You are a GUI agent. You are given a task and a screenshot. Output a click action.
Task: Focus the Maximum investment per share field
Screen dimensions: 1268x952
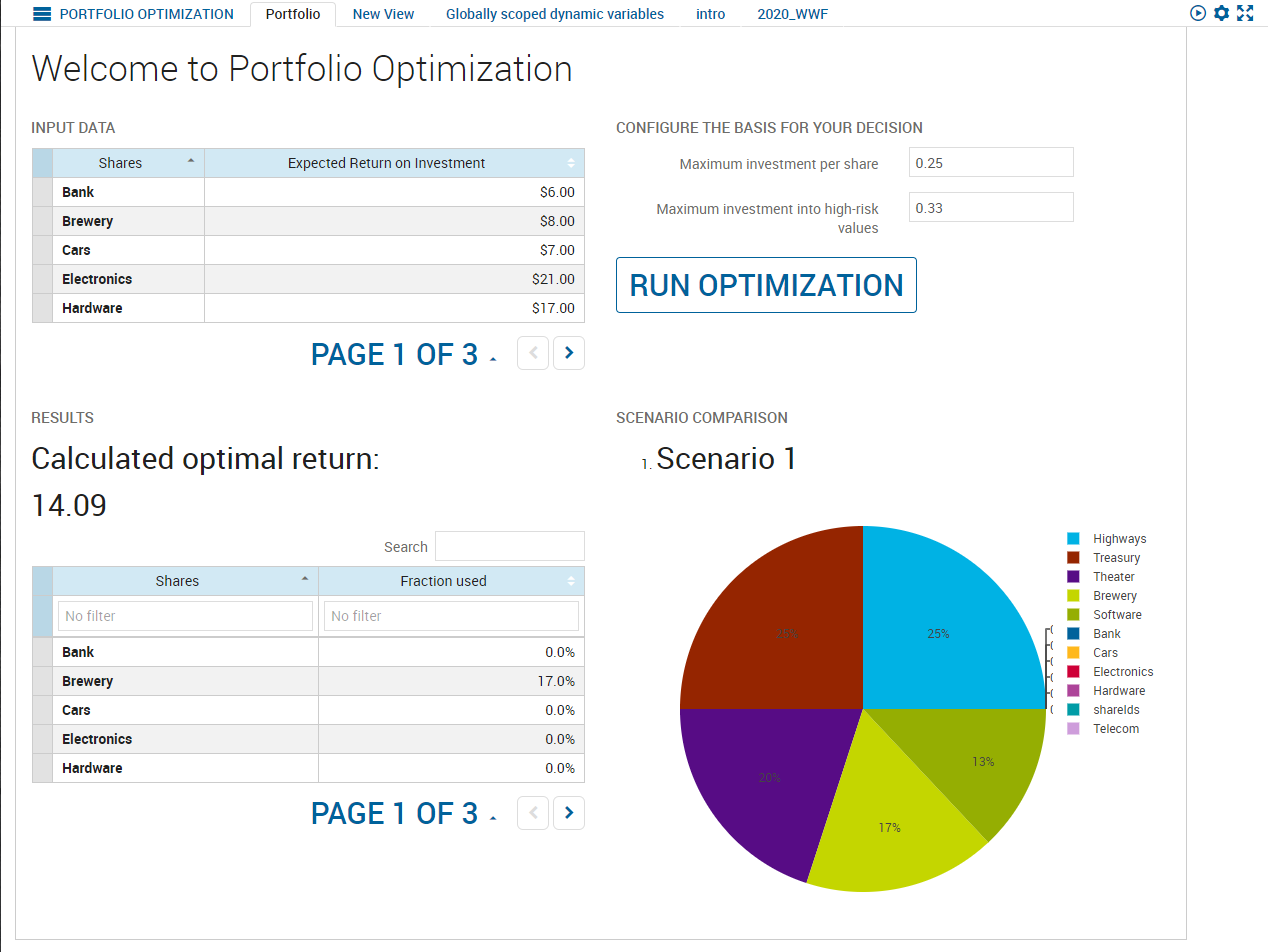pos(990,163)
